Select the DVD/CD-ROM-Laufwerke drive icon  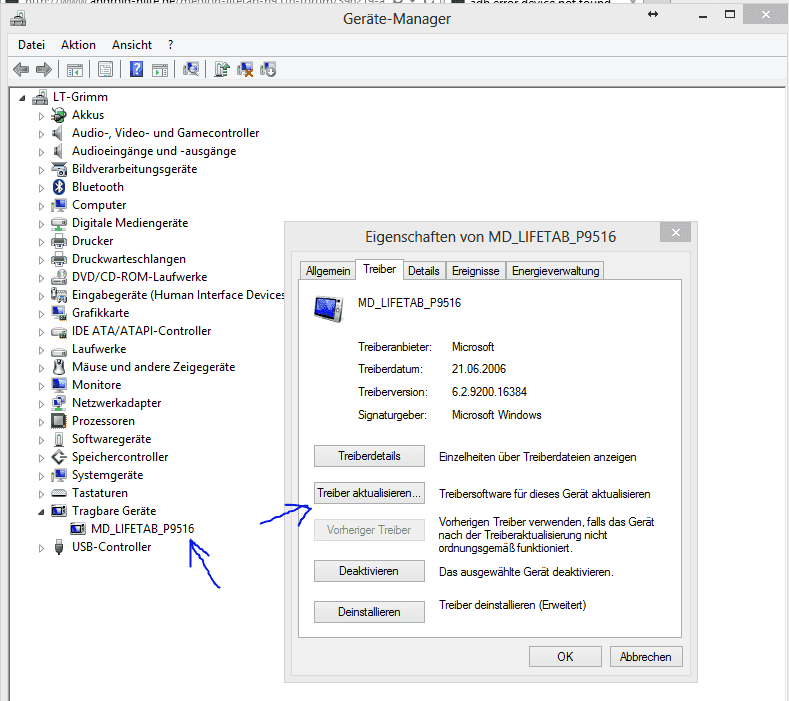[59, 277]
